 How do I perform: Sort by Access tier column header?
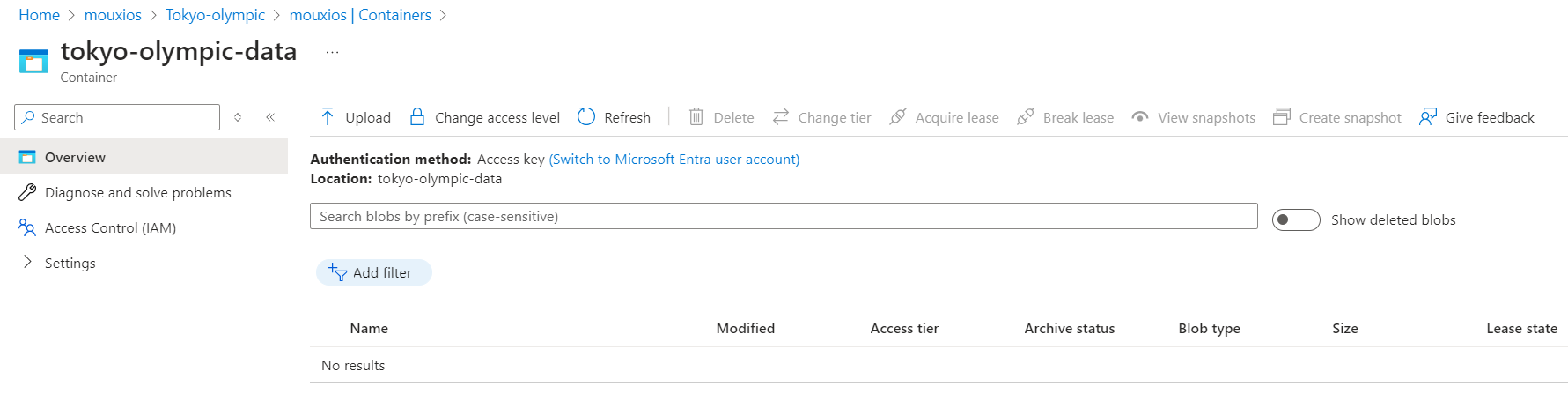(x=904, y=328)
